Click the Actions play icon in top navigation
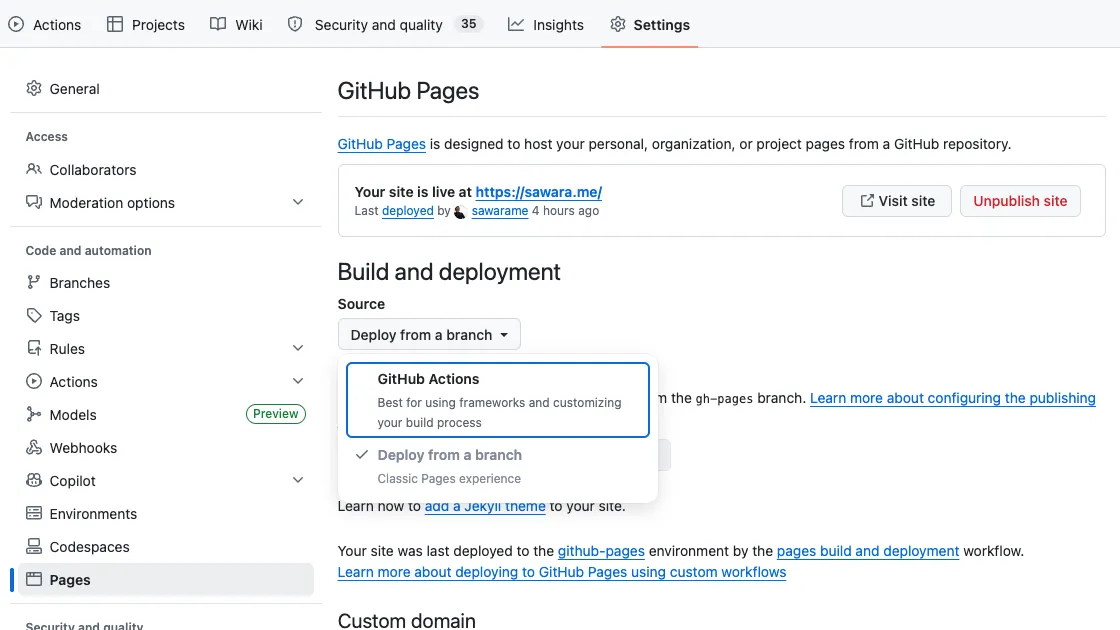Viewport: 1120px width, 630px height. point(16,24)
